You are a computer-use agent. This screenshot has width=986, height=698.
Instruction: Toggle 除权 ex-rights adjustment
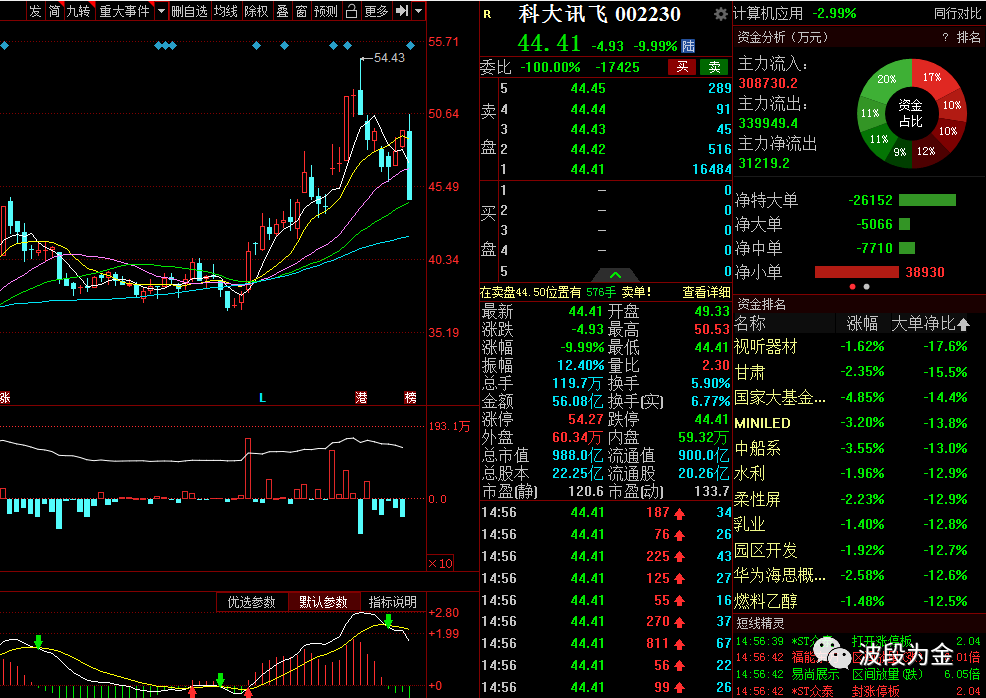click(x=256, y=11)
